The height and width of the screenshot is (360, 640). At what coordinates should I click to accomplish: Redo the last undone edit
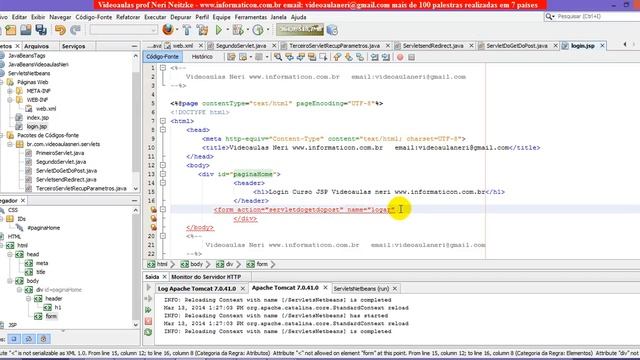(75, 30)
